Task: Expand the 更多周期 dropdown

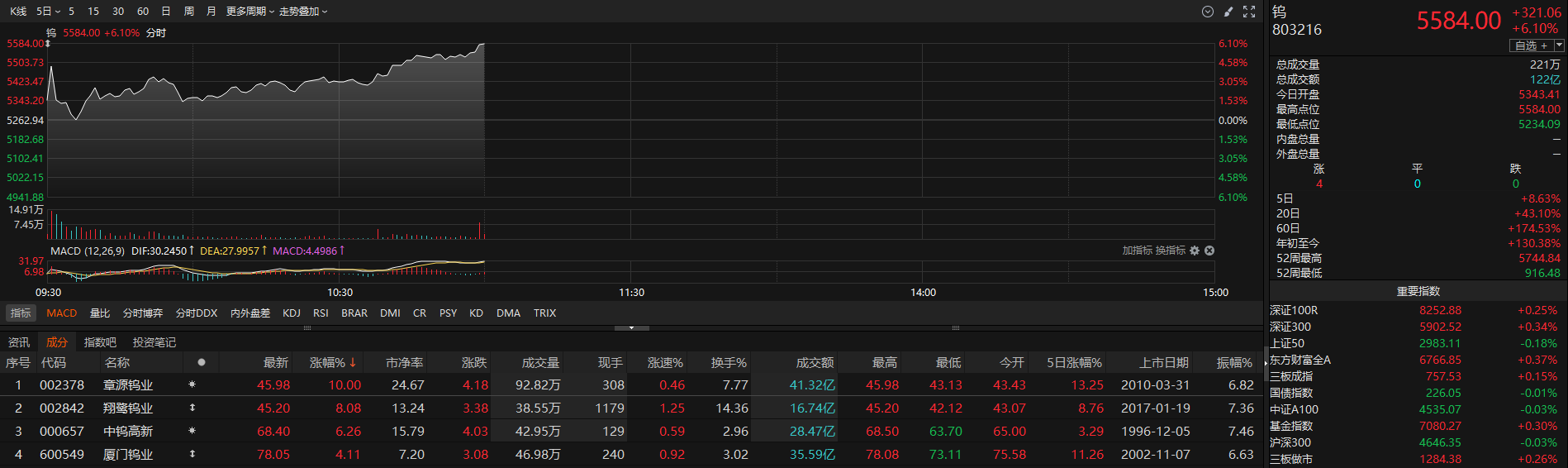Action: [249, 12]
